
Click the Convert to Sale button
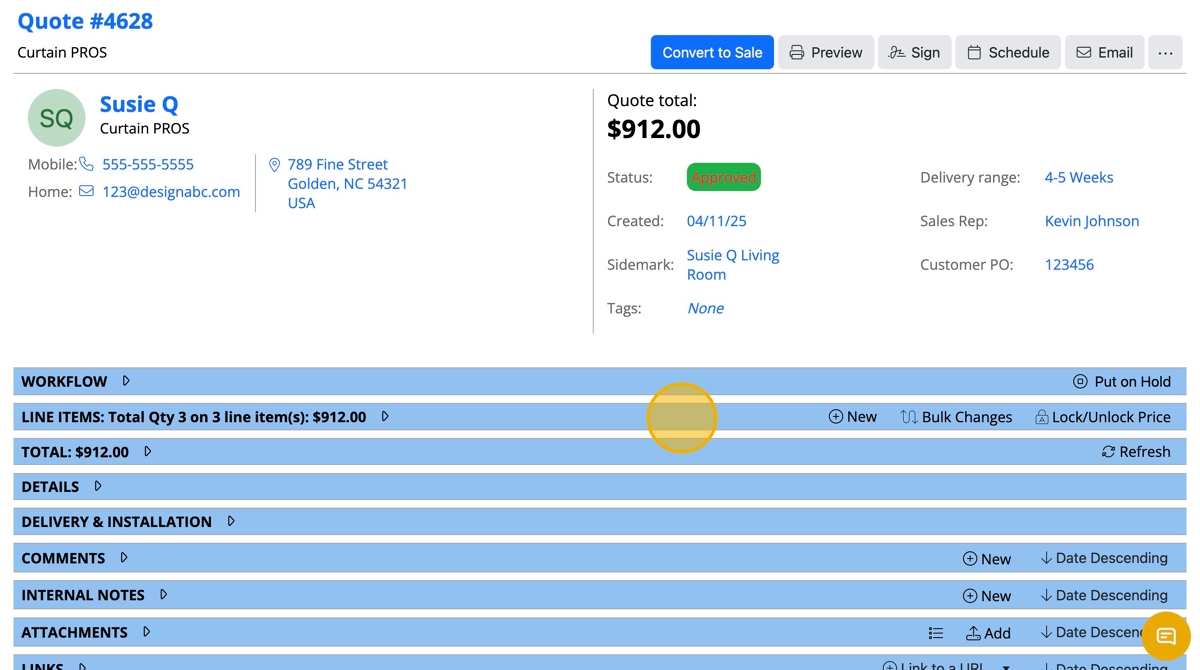(712, 52)
